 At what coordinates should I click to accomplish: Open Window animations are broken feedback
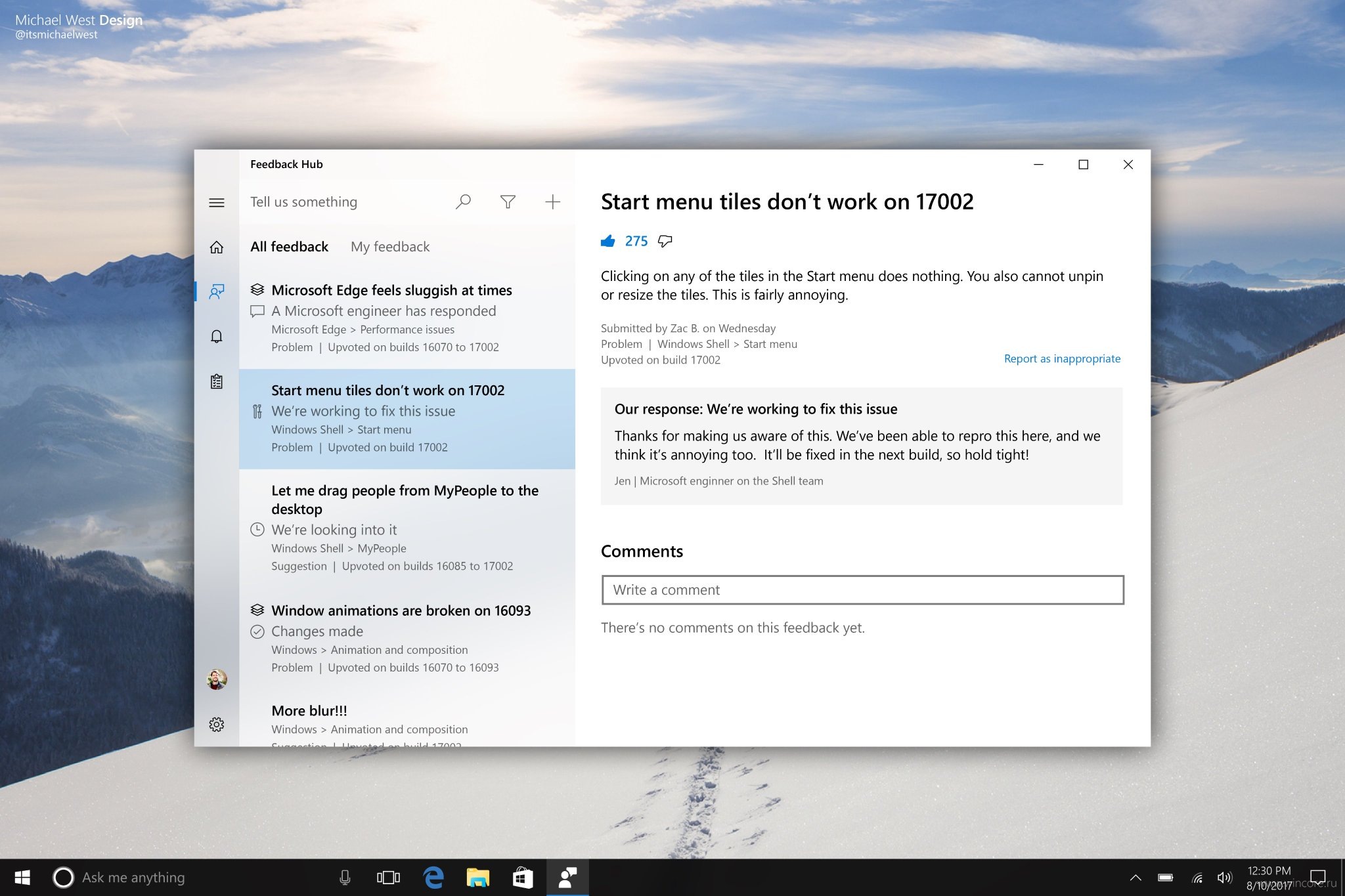tap(407, 638)
